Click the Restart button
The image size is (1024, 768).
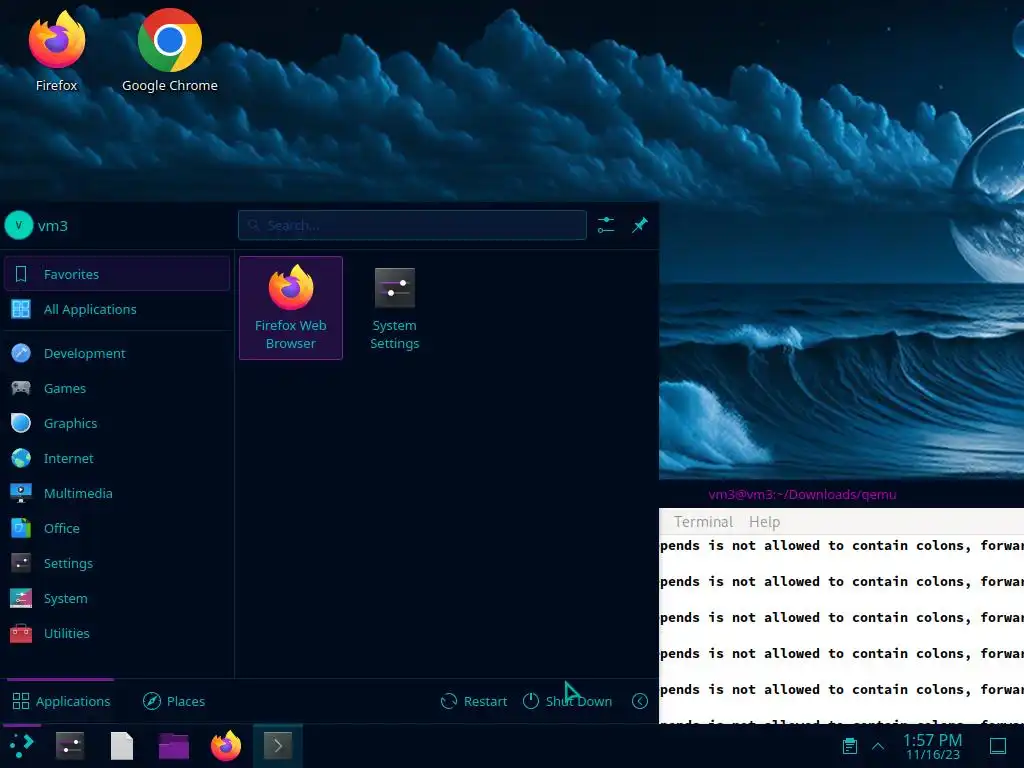(x=474, y=701)
